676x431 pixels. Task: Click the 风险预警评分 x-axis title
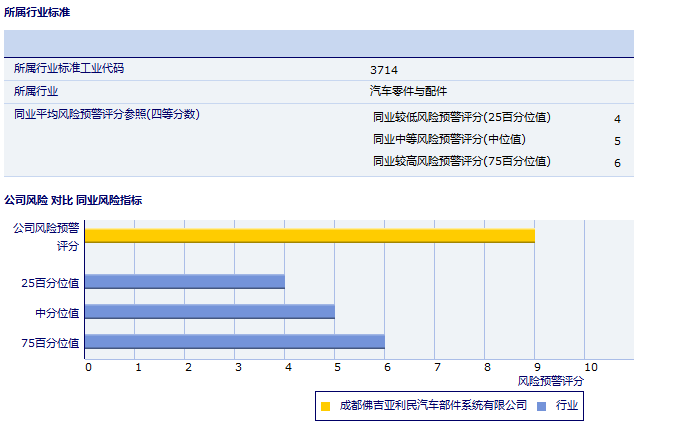[550, 381]
